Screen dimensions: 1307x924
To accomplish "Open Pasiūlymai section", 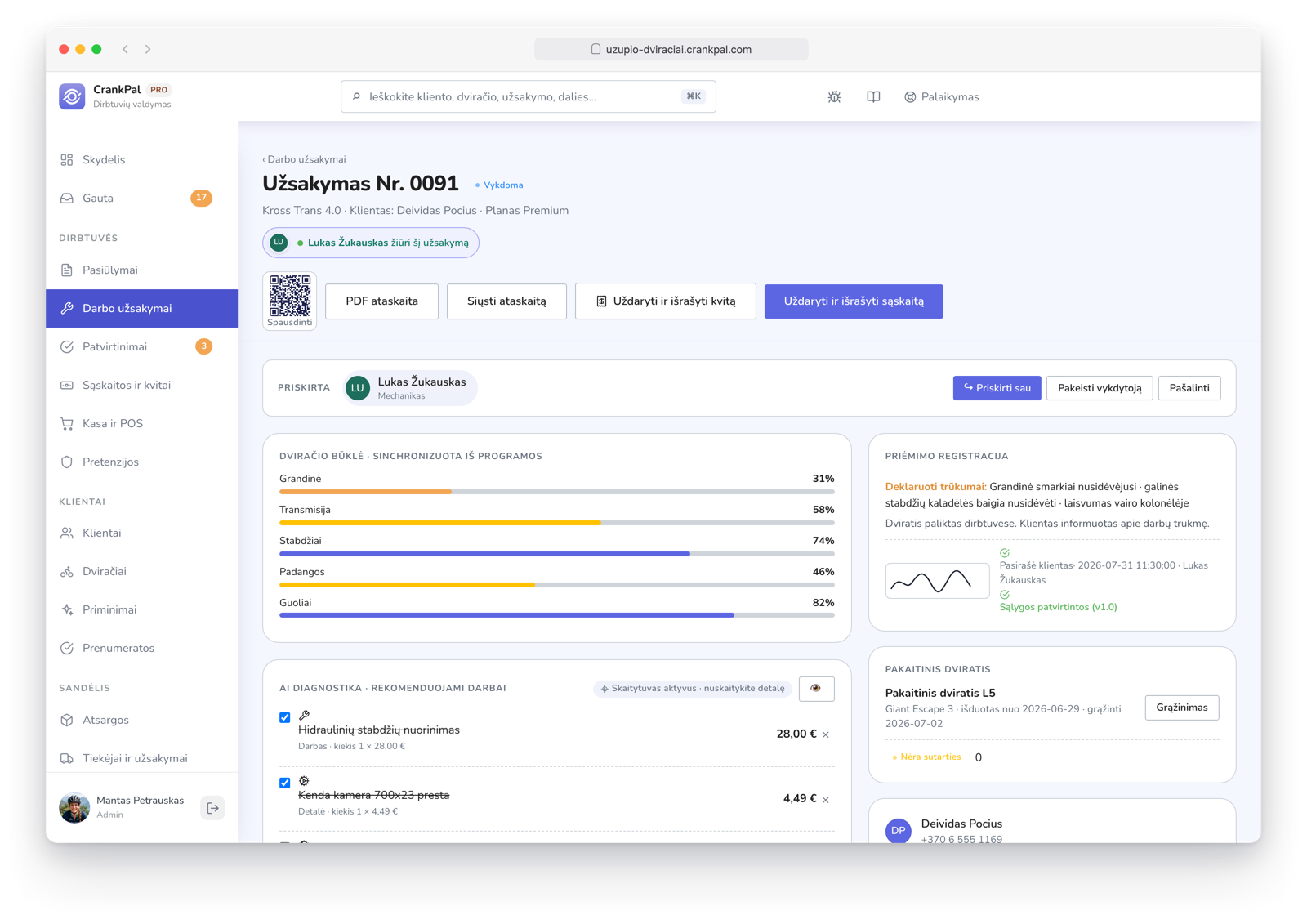I will pyautogui.click(x=141, y=270).
